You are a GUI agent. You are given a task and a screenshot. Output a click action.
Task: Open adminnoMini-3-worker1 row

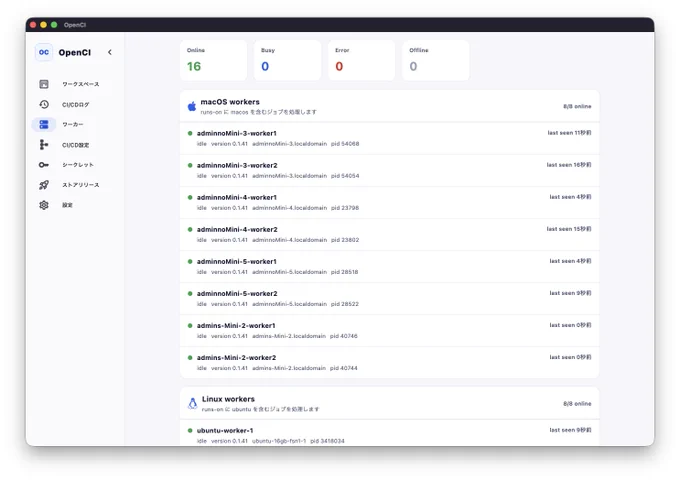(x=389, y=138)
